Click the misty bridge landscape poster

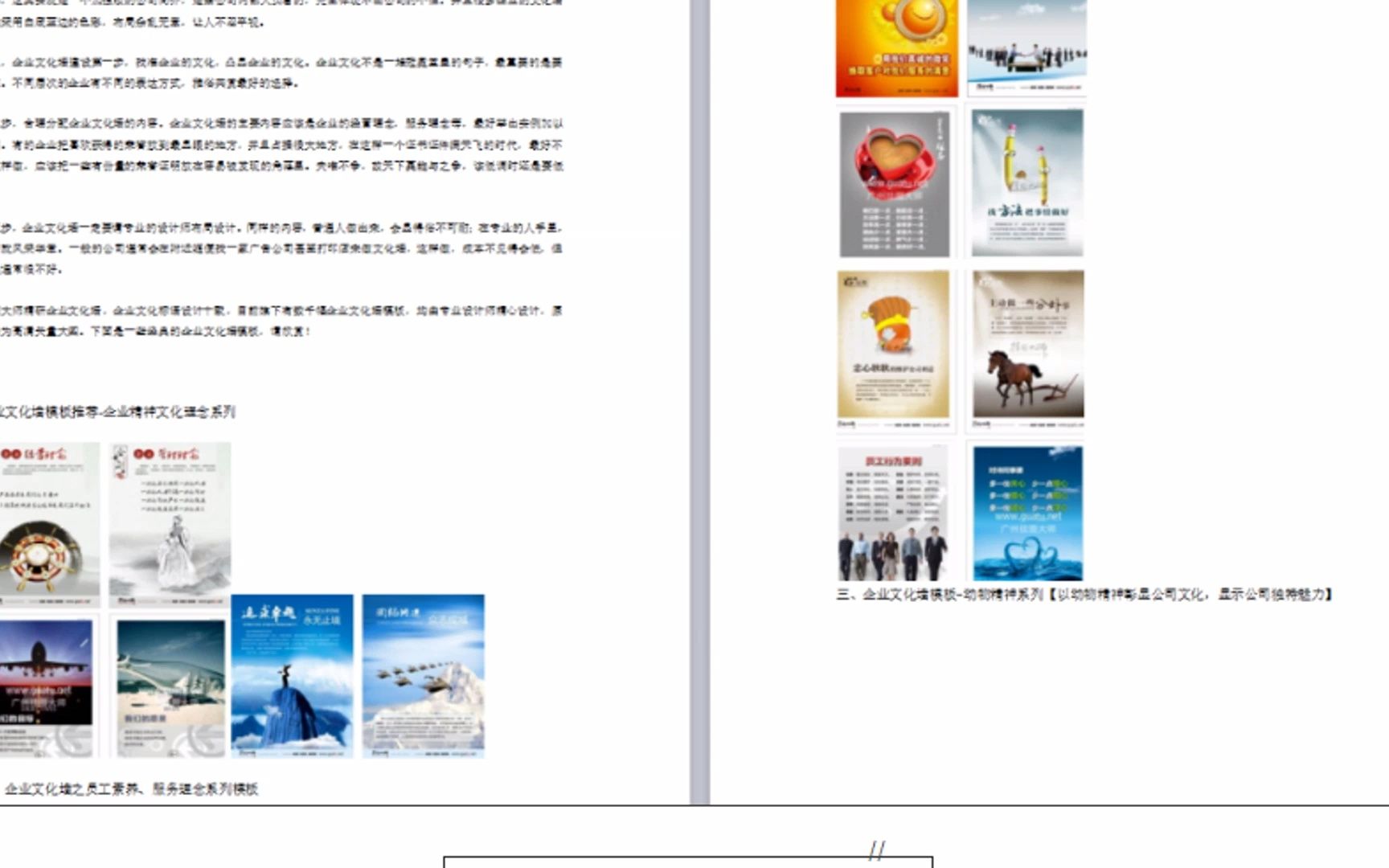click(x=170, y=688)
